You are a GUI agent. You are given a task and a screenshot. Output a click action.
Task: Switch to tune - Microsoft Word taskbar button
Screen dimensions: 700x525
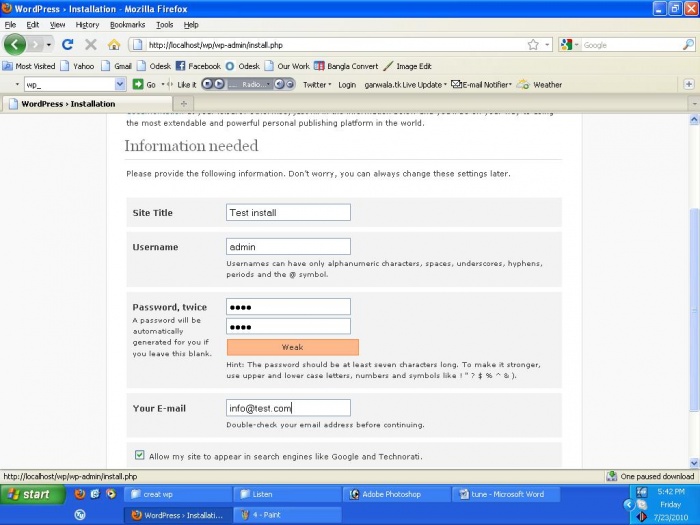(x=506, y=494)
